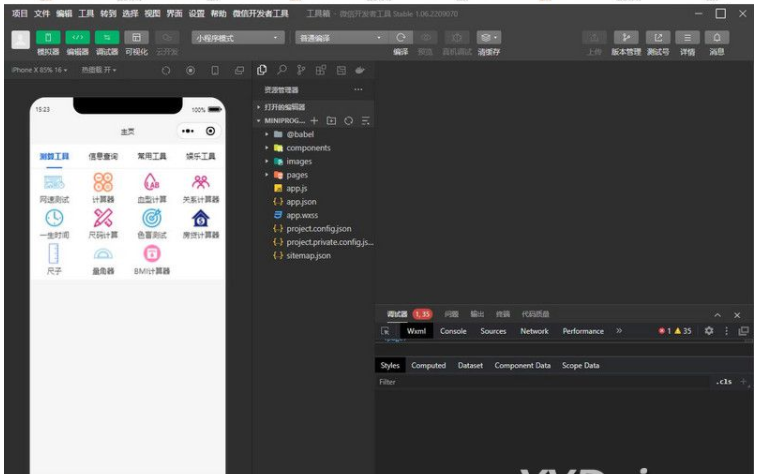
Task: Click the element inspector icon in debugger
Action: pos(385,331)
